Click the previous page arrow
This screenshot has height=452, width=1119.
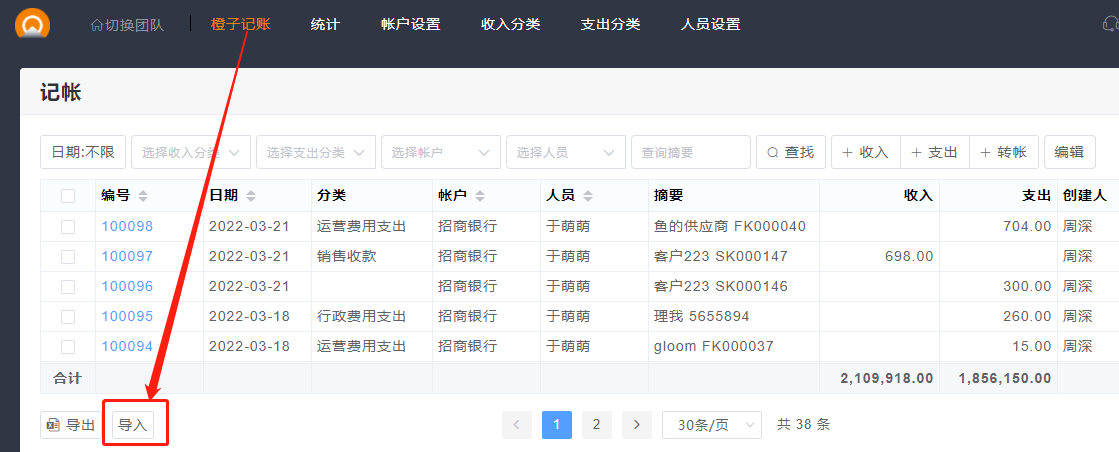coord(517,425)
